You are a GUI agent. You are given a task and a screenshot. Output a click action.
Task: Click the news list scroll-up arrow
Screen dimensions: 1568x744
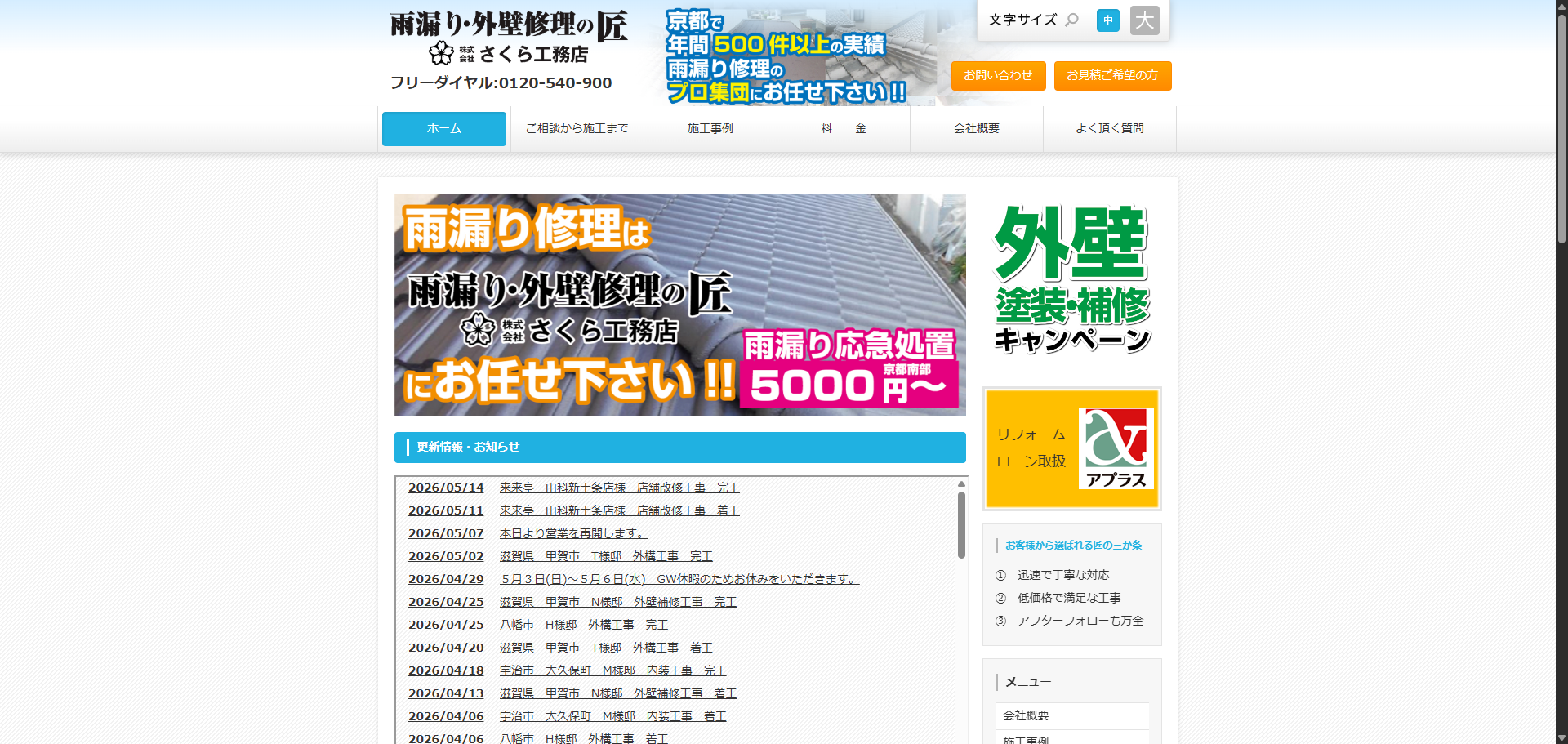961,484
